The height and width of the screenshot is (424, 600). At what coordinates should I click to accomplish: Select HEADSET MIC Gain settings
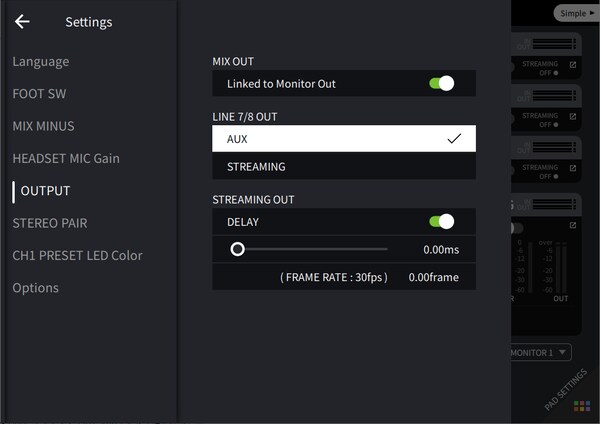66,158
